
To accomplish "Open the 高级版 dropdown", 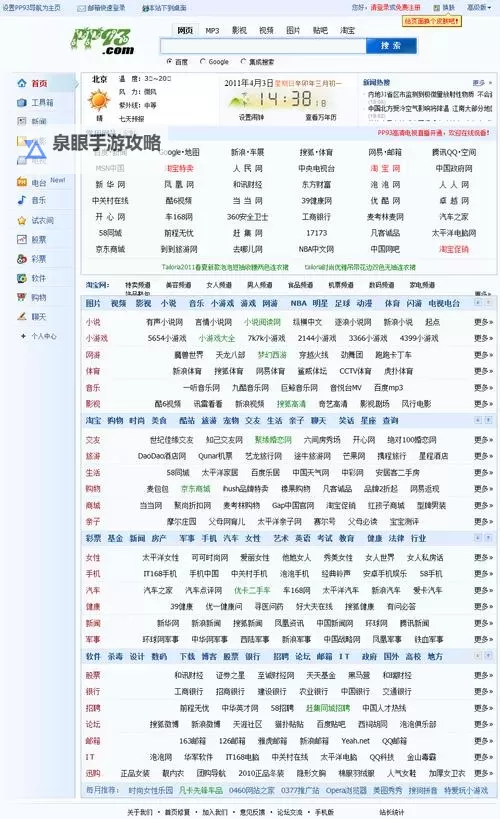I will [x=479, y=7].
